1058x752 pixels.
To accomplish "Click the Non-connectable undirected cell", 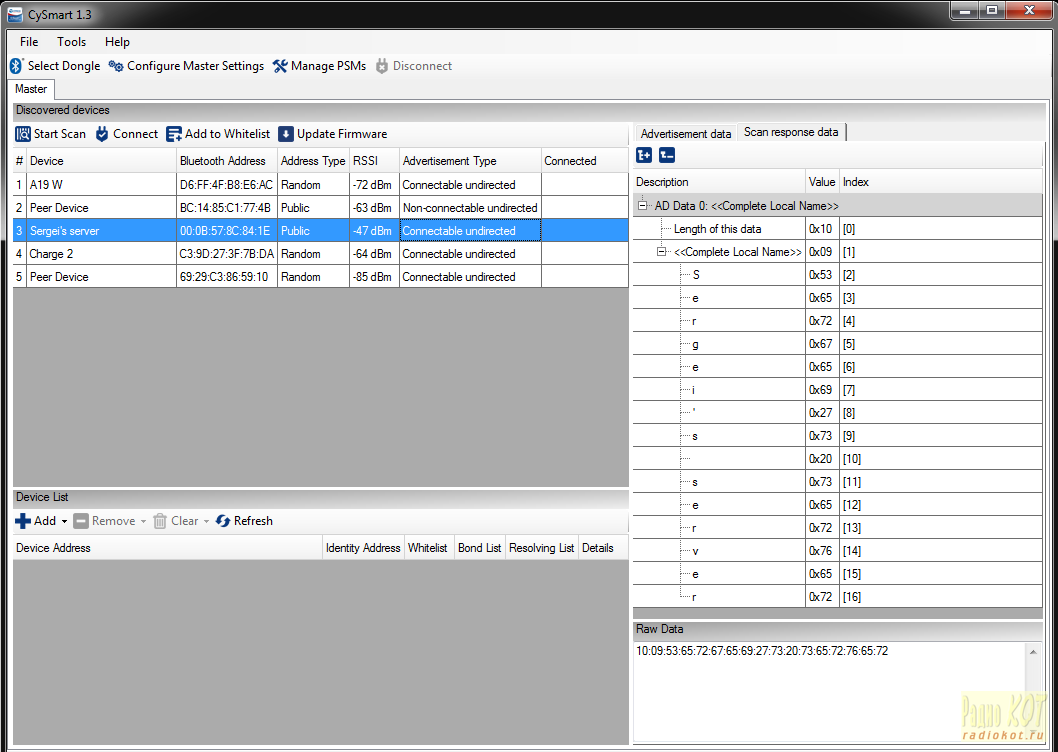I will coord(470,208).
